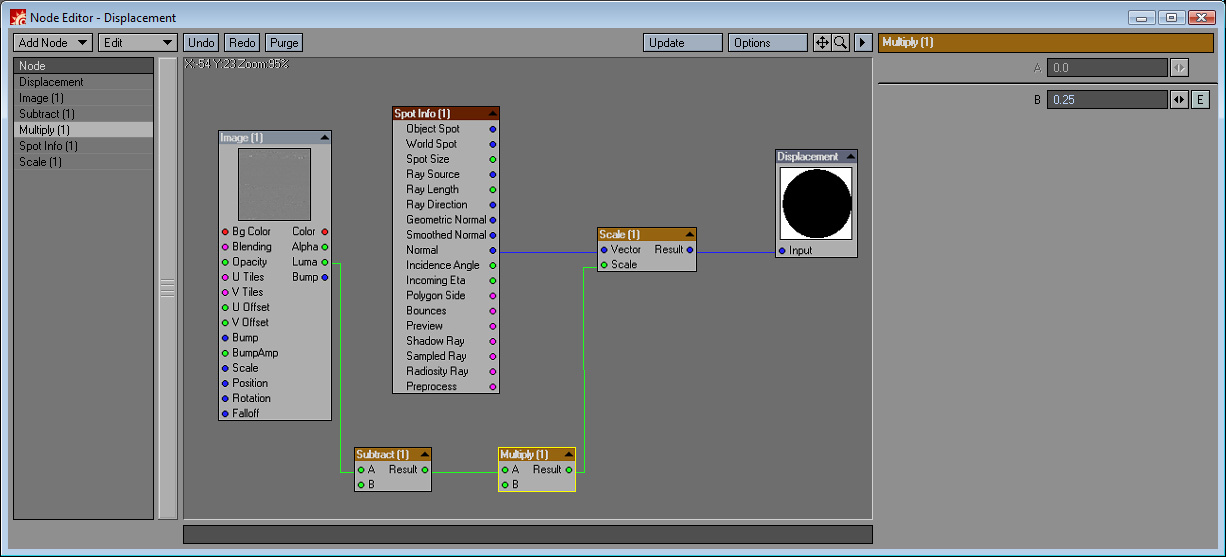Image resolution: width=1226 pixels, height=557 pixels.
Task: Click the A value arrows stepper
Action: (1179, 68)
